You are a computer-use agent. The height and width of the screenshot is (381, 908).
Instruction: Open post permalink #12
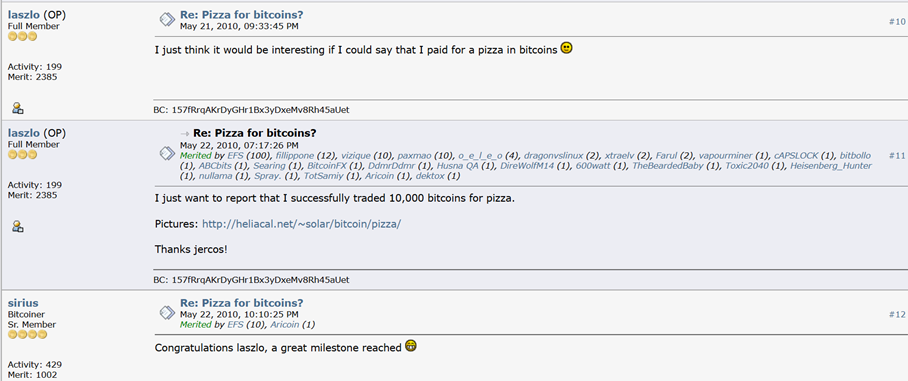pyautogui.click(x=896, y=314)
